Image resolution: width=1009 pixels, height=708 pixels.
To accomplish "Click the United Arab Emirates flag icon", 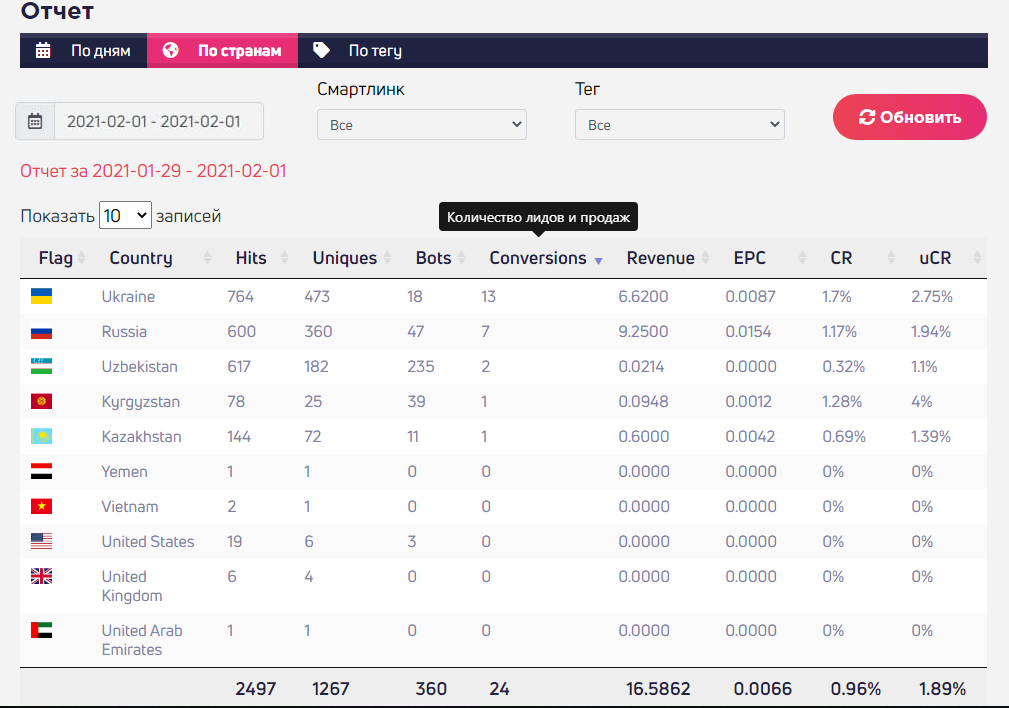I will pos(41,630).
